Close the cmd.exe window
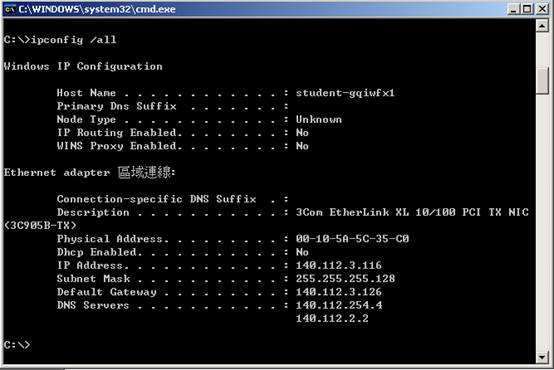This screenshot has height=370, width=554. pyautogui.click(x=542, y=8)
